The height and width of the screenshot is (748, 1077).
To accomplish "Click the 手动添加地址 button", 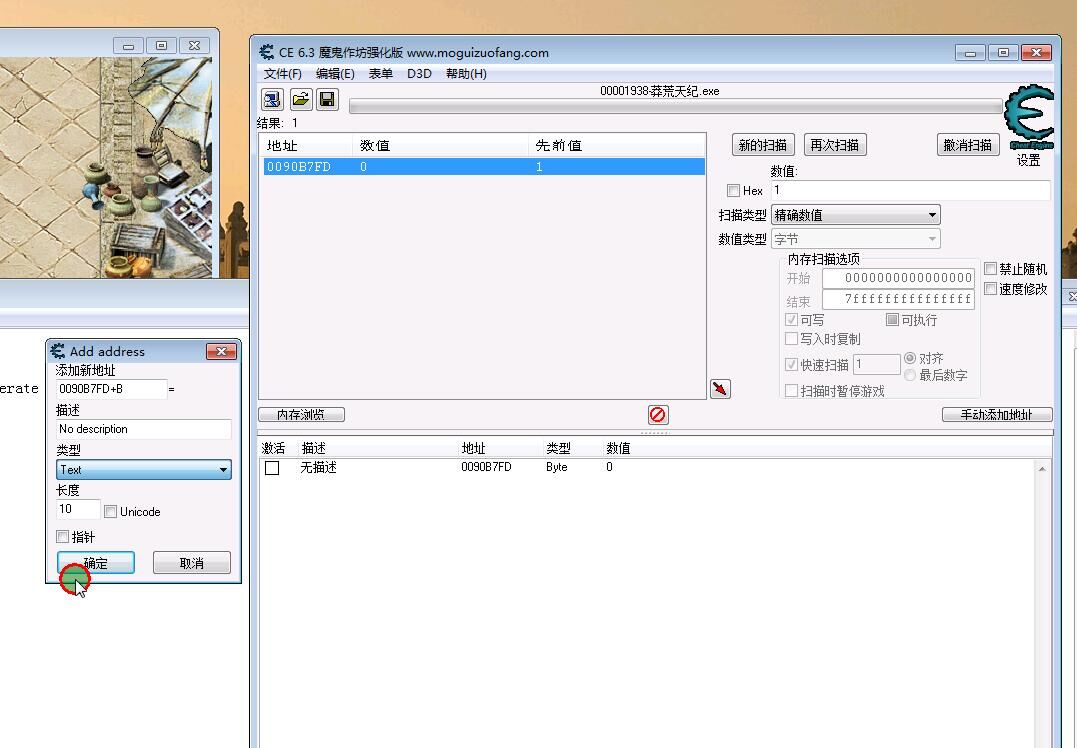I will click(x=997, y=414).
